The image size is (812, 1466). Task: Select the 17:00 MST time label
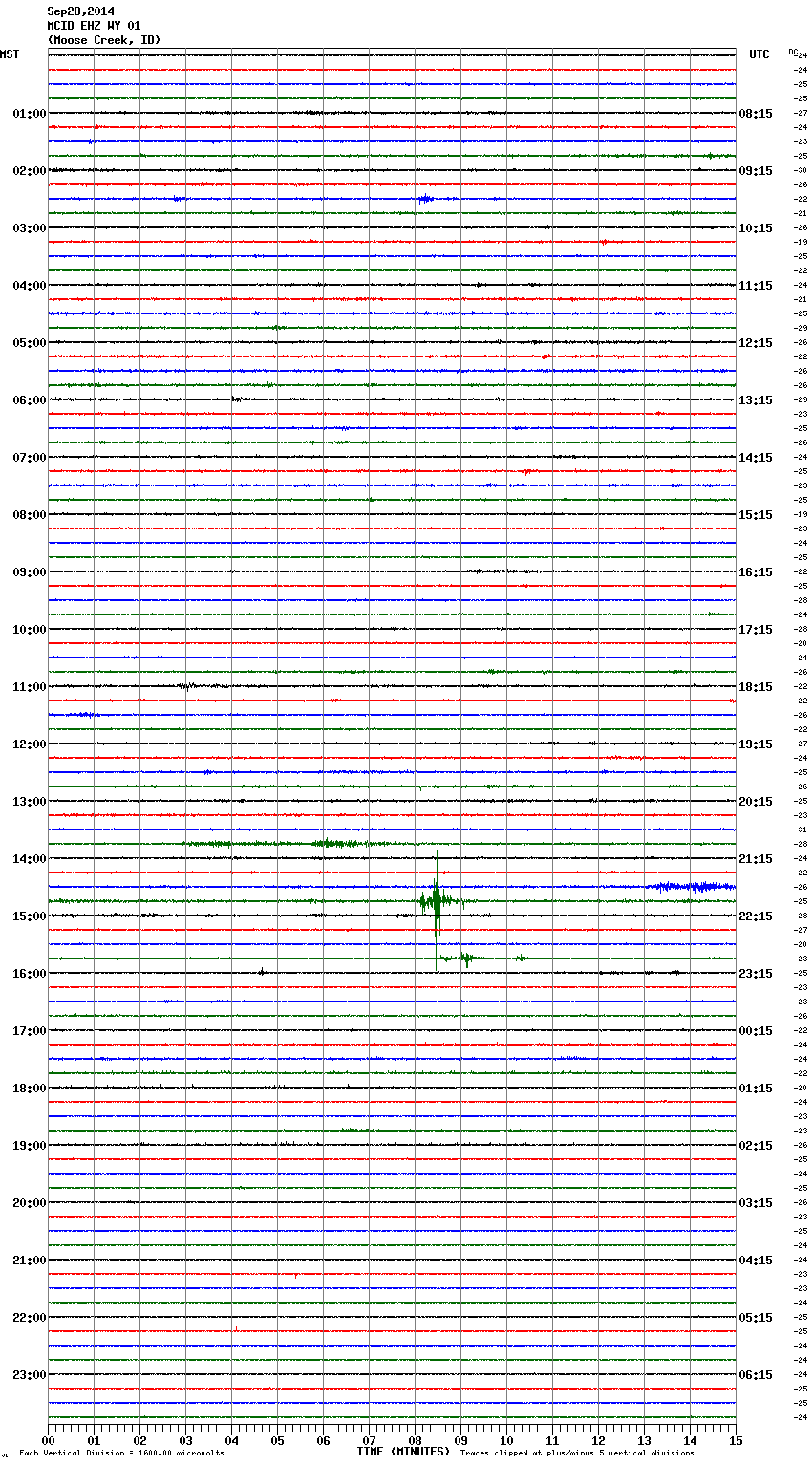(x=30, y=1031)
